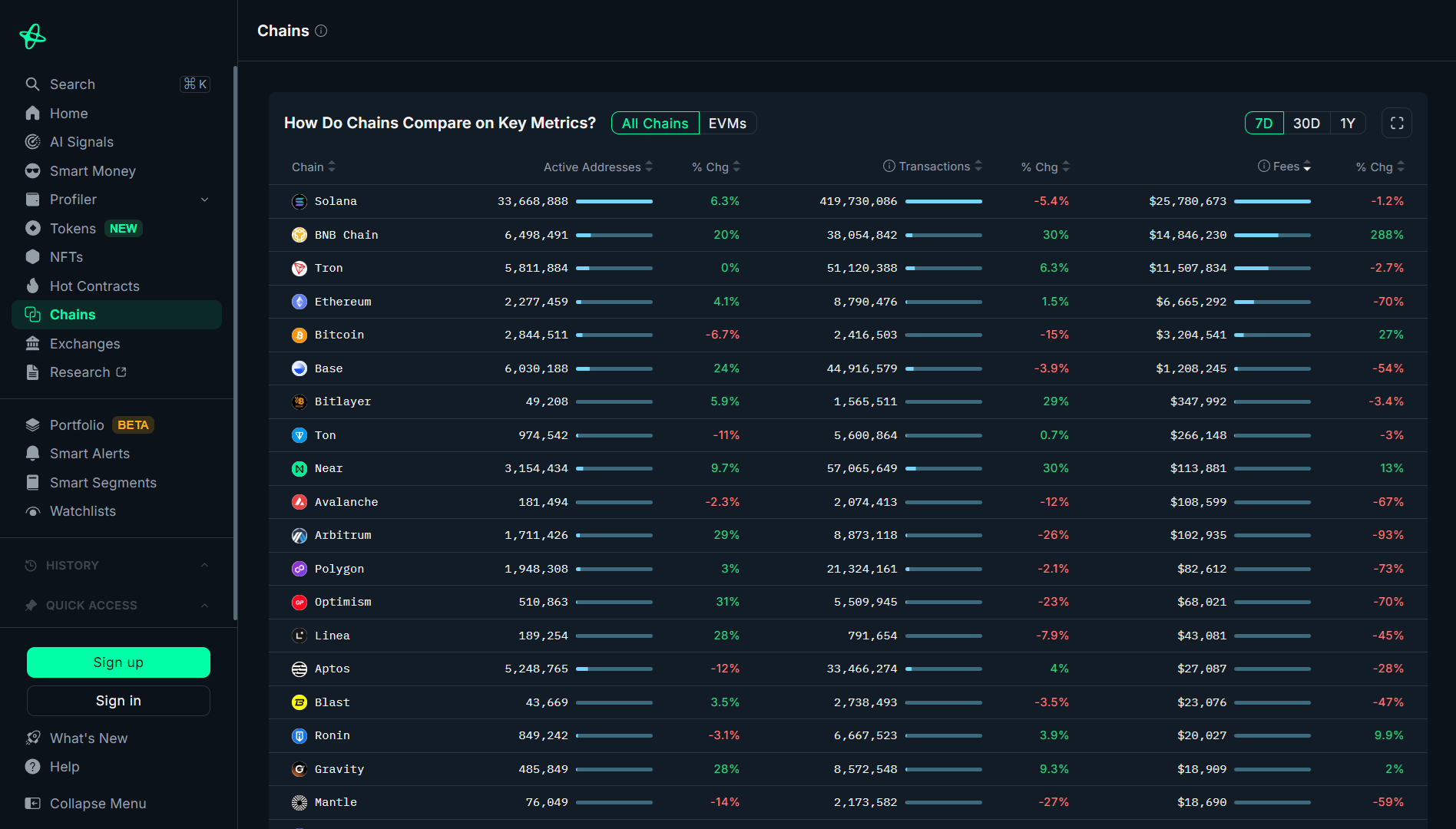Click the Polygon chain logo
1456x829 pixels.
299,569
